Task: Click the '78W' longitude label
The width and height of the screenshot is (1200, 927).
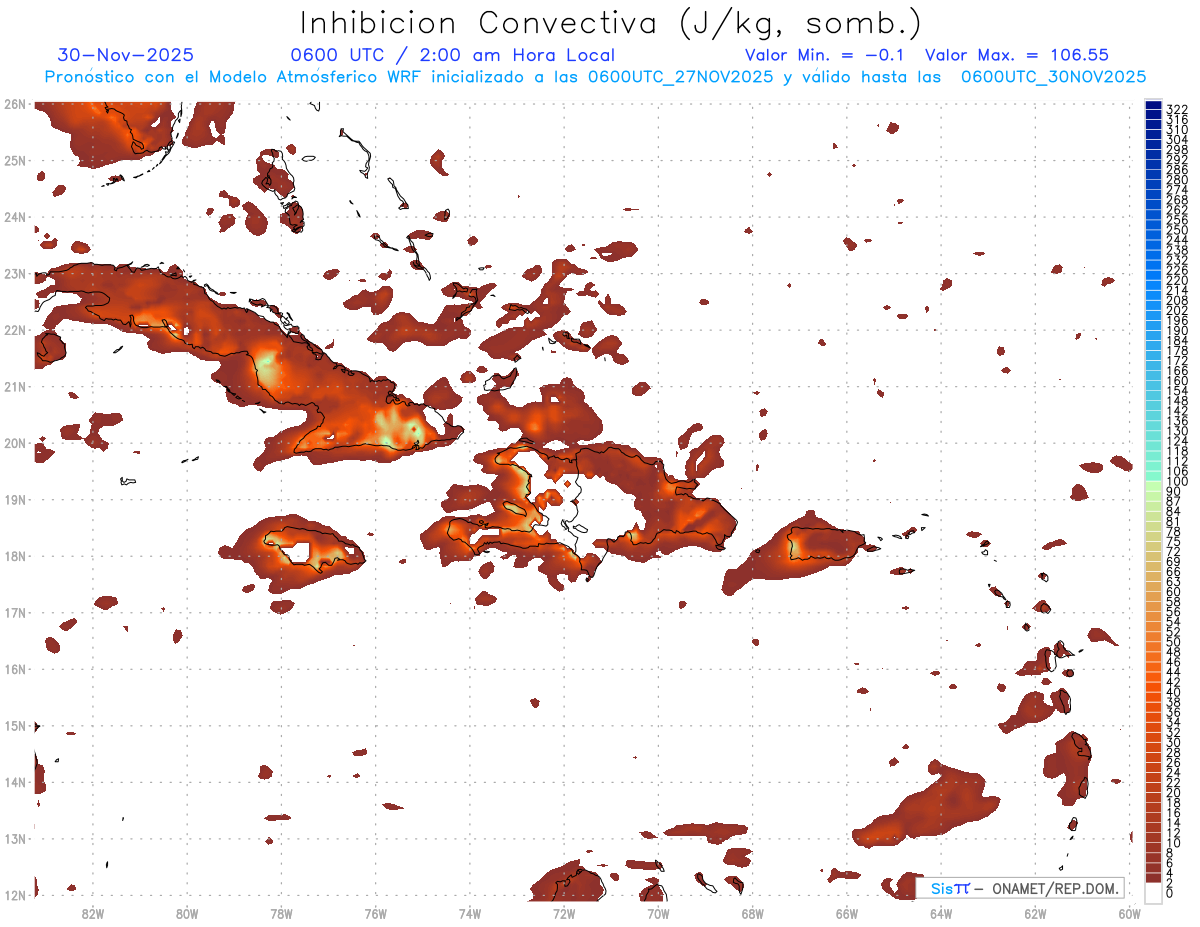Action: [x=281, y=914]
